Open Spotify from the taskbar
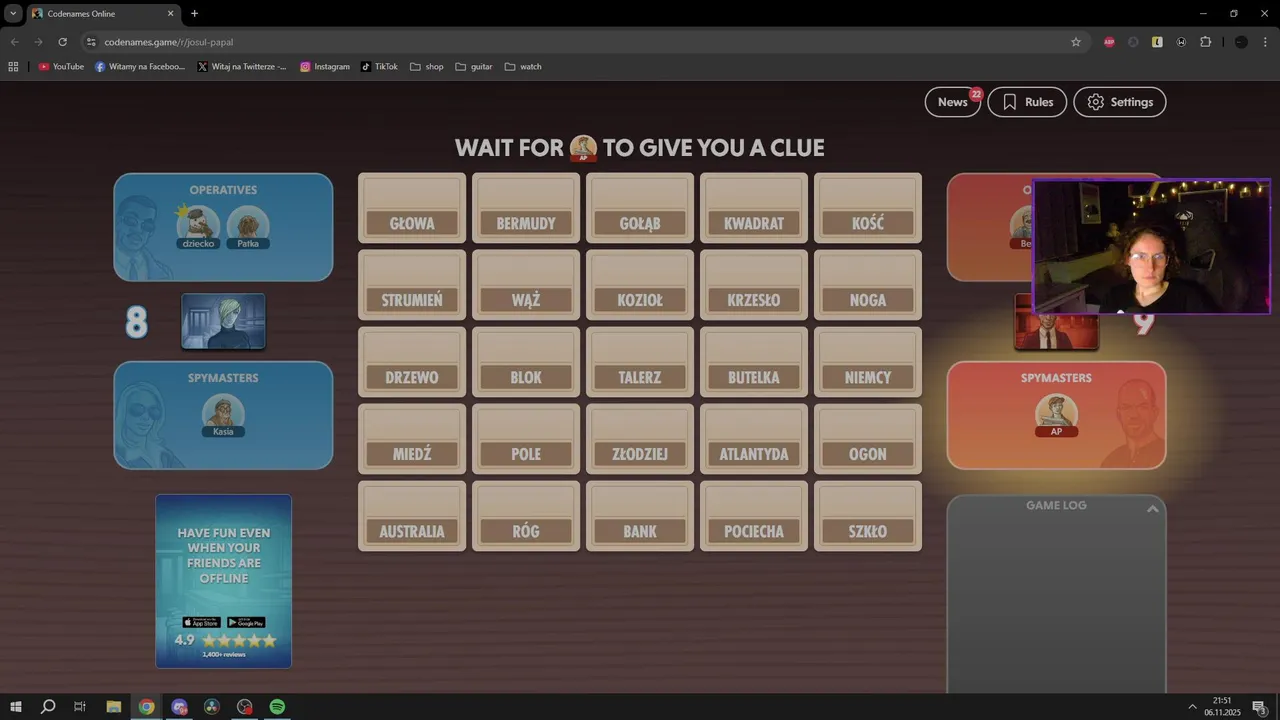1280x720 pixels. click(x=277, y=707)
